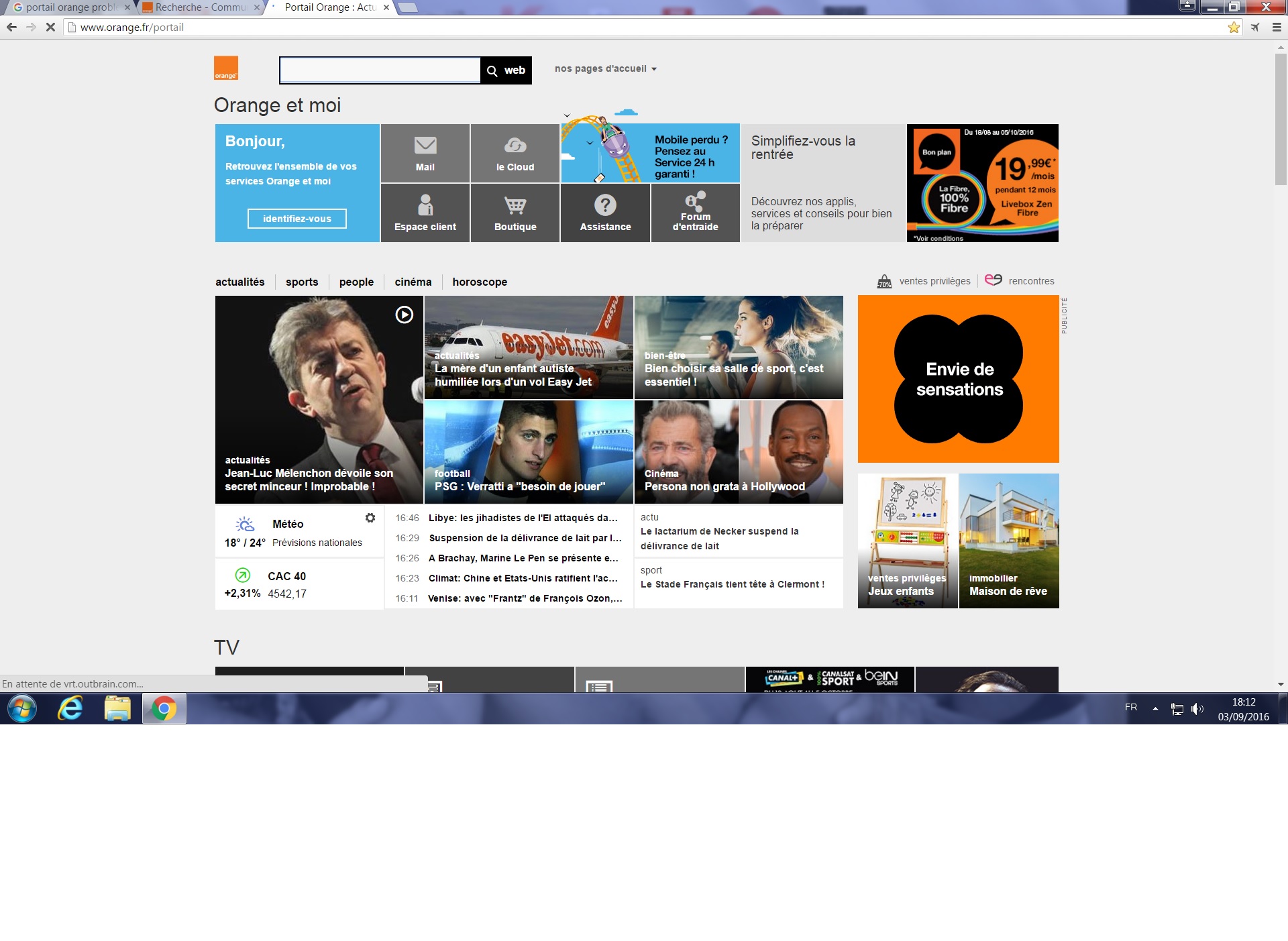
Task: Open le Cloud service tile
Action: (x=515, y=154)
